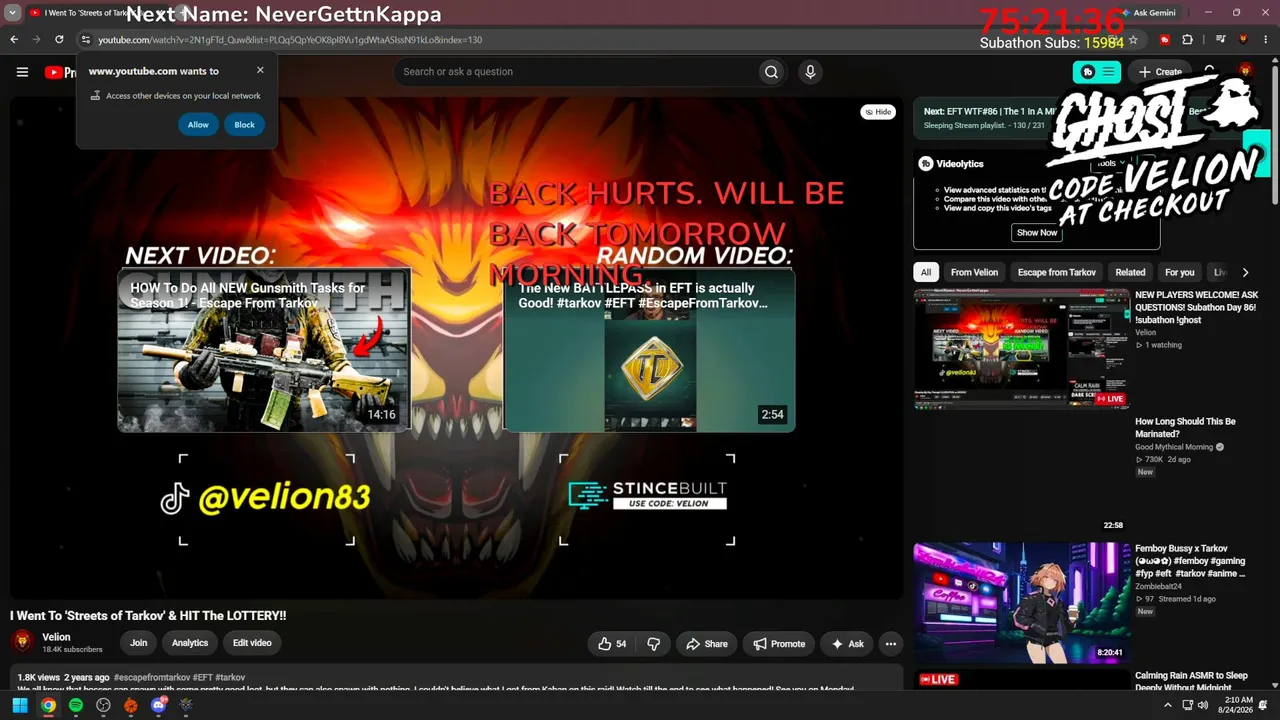Open the BATTLEPASS random video end card

(x=649, y=350)
